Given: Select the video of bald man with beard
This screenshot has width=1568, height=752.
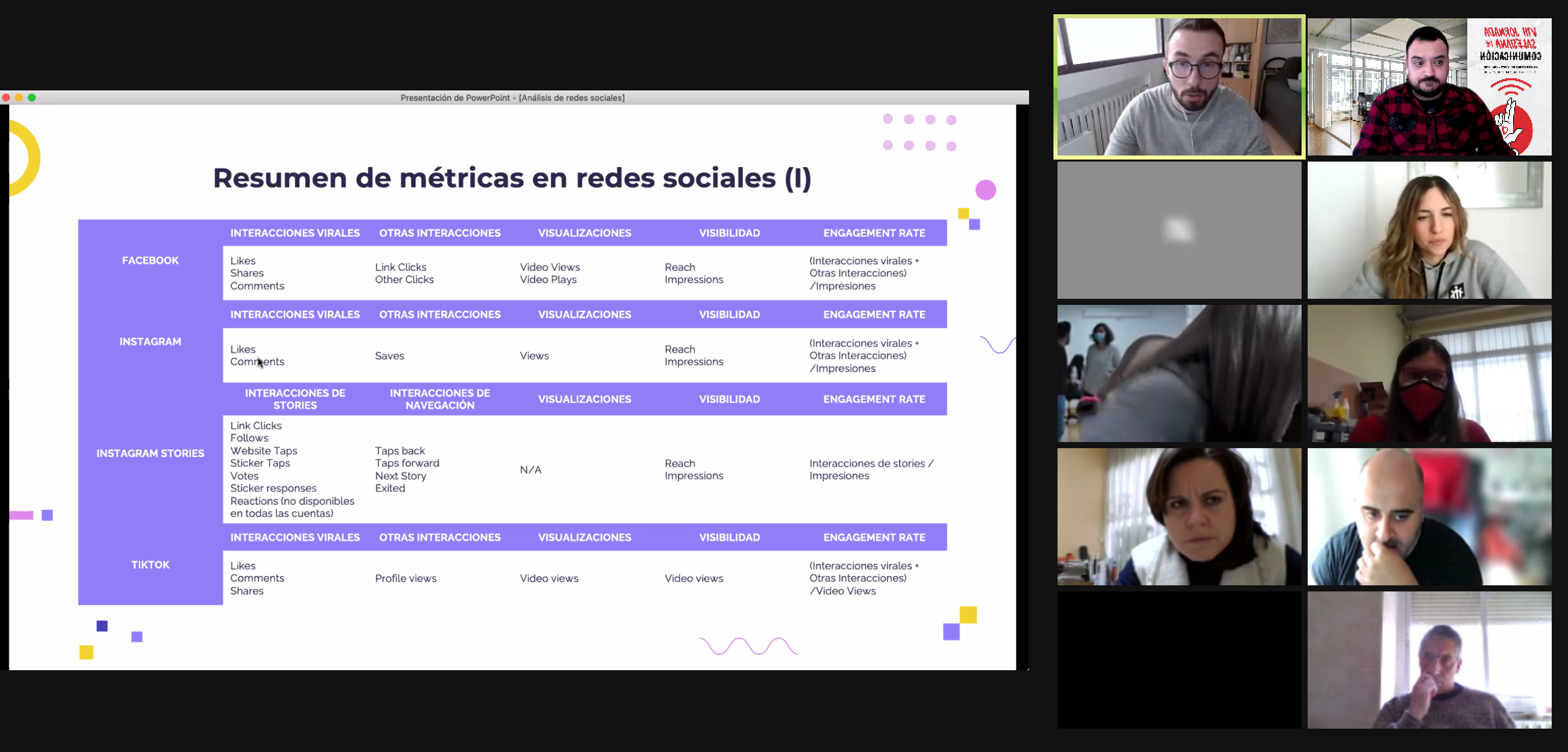Looking at the screenshot, I should click(x=1429, y=517).
